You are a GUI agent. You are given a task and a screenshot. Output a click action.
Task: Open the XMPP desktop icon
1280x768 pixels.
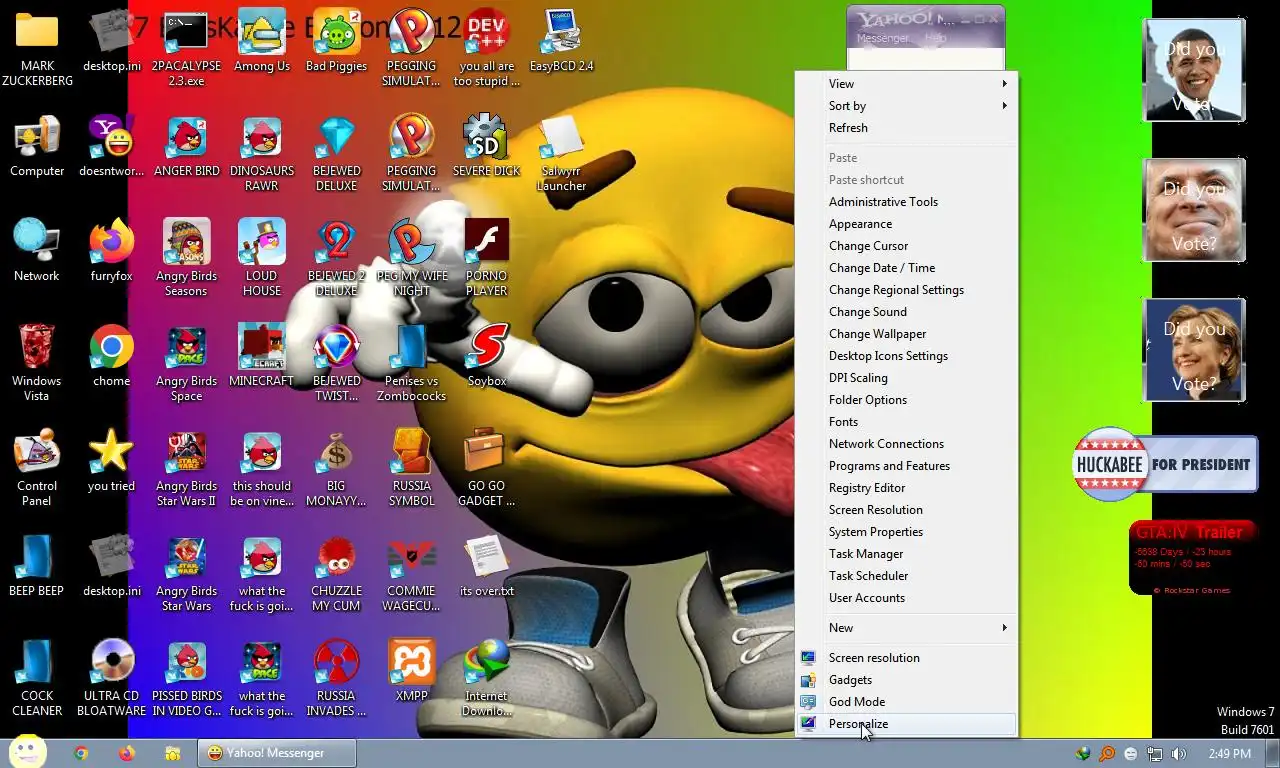point(411,672)
